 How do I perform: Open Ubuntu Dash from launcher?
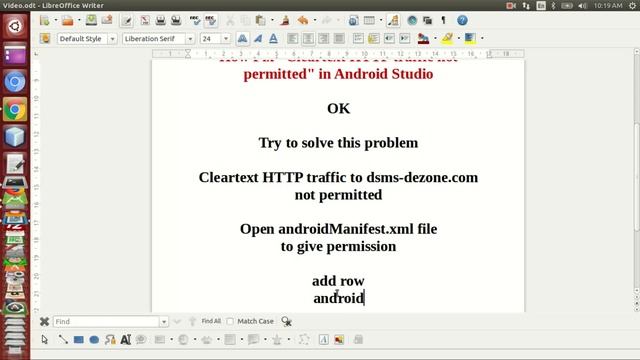coord(15,27)
